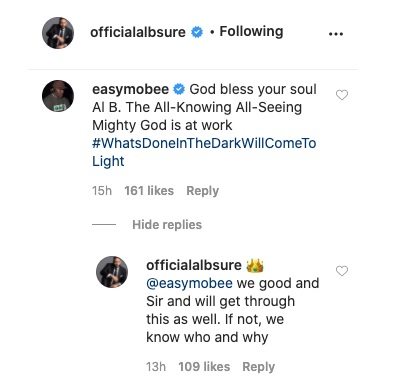Collapse the thread with Hide replies

(167, 225)
